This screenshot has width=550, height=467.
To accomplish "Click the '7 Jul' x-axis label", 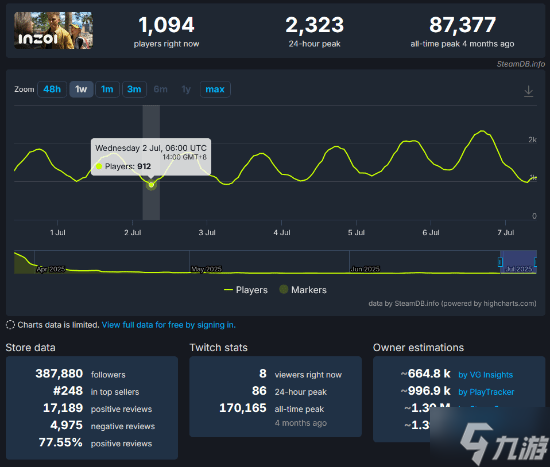I will [x=505, y=233].
